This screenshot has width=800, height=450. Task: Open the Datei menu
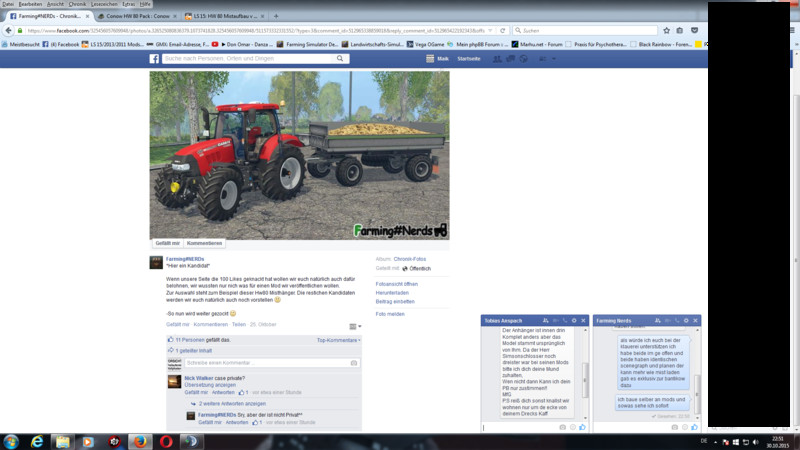(8, 4)
